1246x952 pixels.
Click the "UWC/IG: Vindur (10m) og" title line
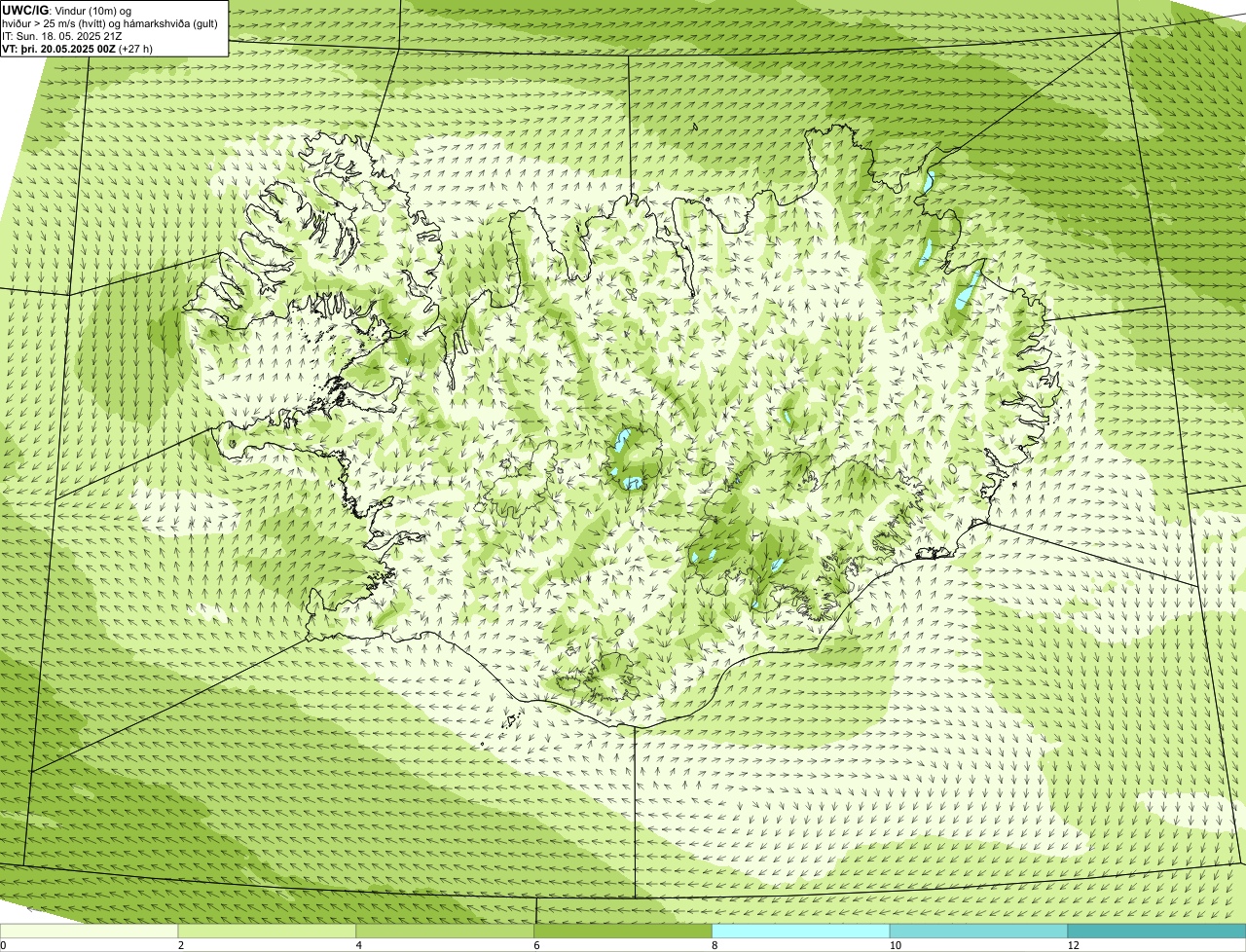(67, 11)
